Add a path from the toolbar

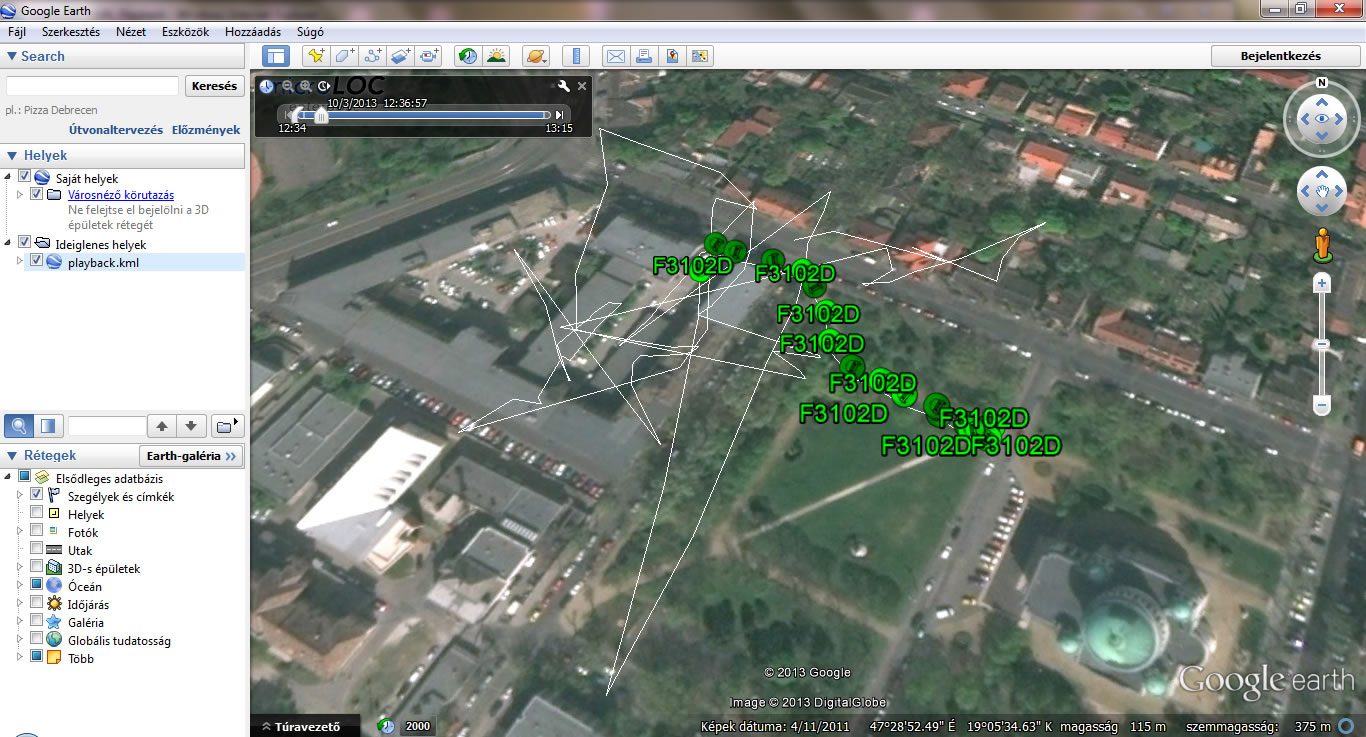(373, 56)
